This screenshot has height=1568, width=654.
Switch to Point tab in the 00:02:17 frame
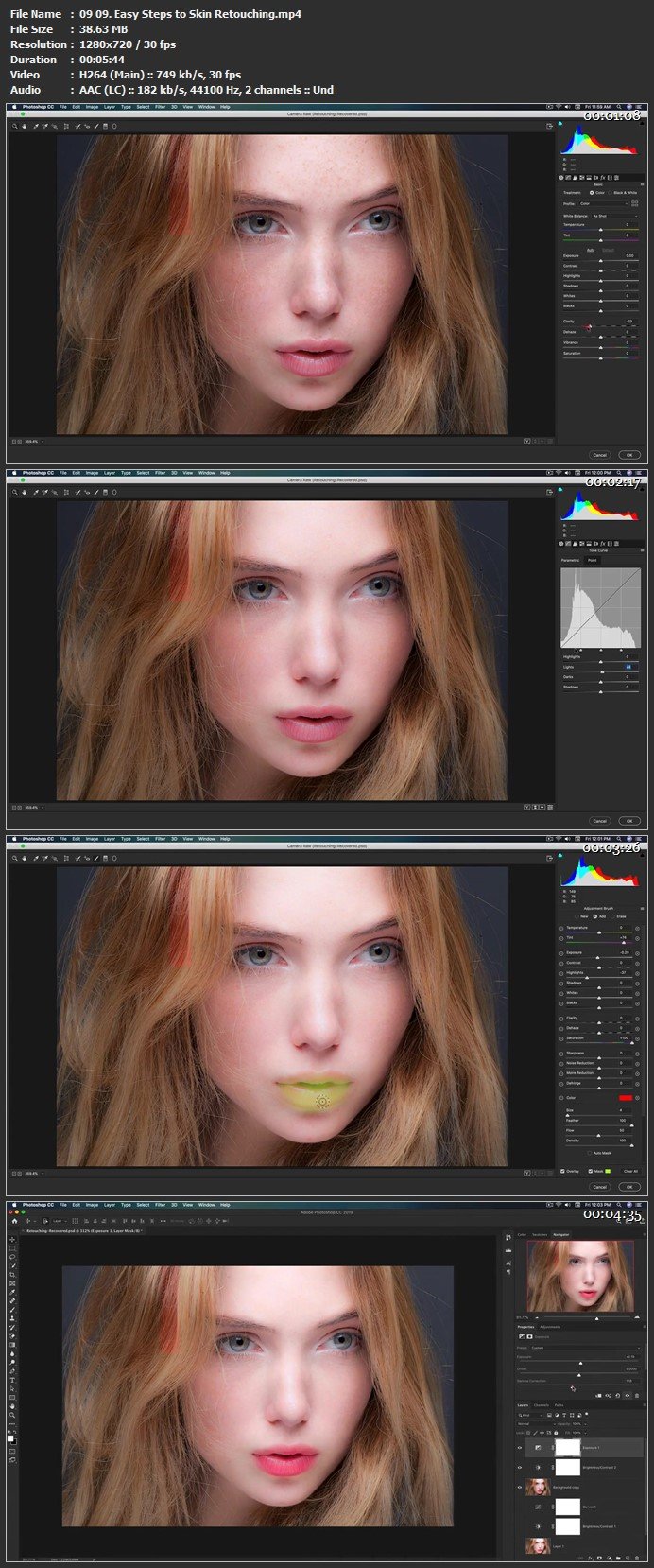coord(593,560)
